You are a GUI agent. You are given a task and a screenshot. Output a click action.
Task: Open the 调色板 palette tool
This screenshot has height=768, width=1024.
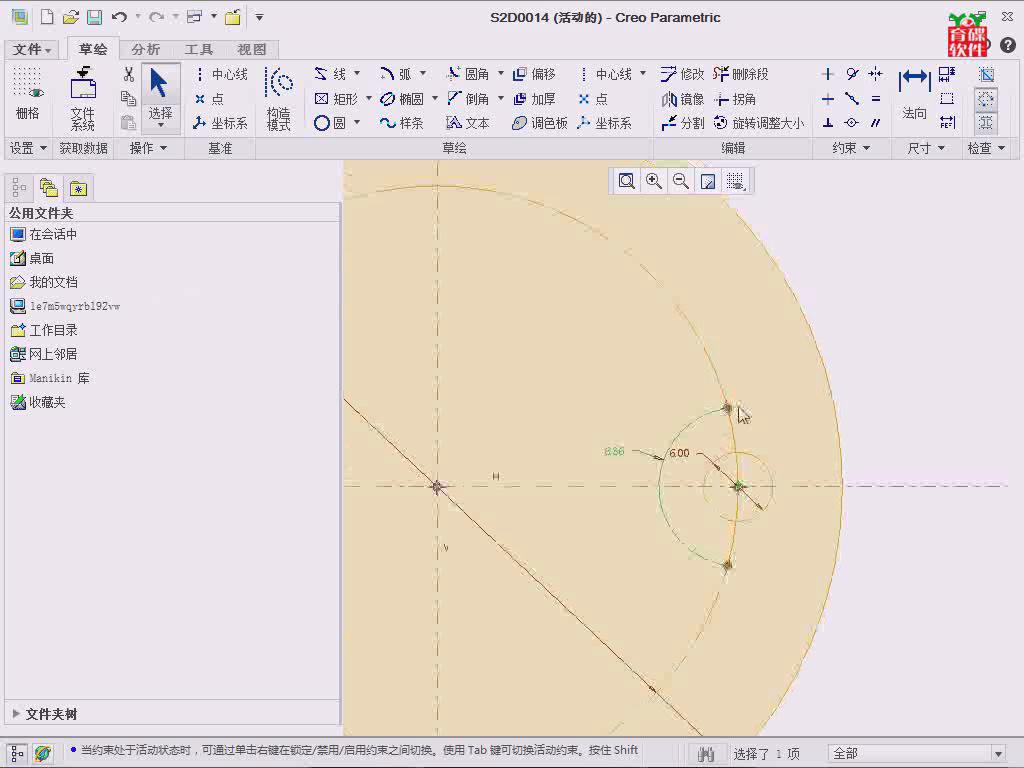pyautogui.click(x=539, y=123)
